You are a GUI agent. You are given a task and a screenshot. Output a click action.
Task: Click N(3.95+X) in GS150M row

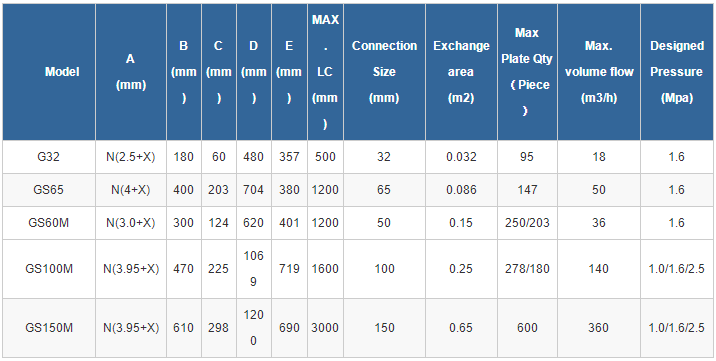pyautogui.click(x=131, y=327)
